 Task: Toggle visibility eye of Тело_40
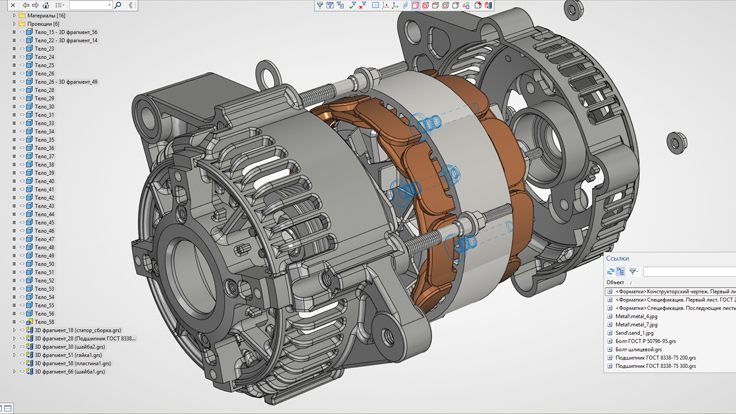22,181
